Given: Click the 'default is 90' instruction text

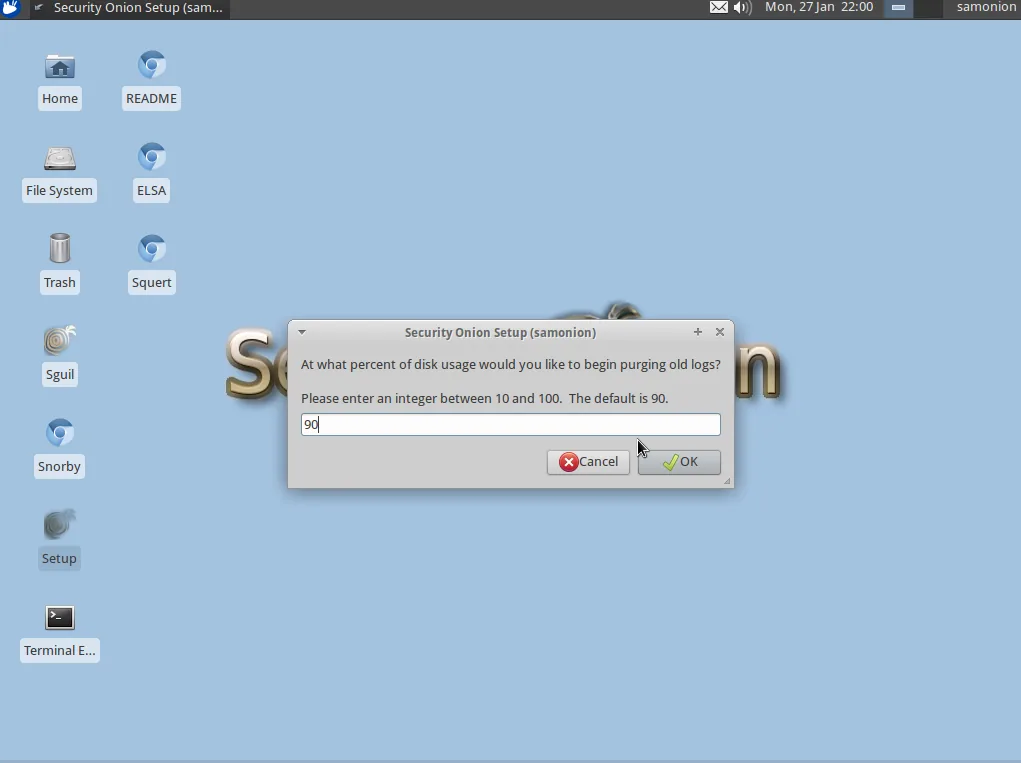Looking at the screenshot, I should (x=484, y=398).
